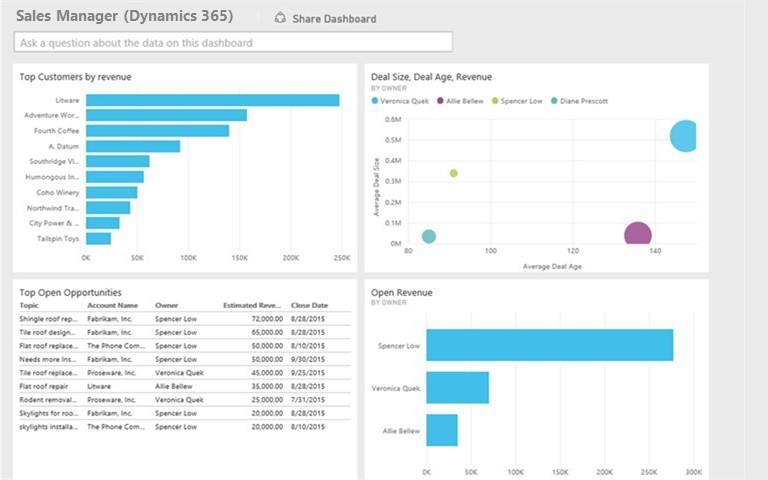Click the Share Dashboard label
Viewport: 768px width, 480px height.
335,19
